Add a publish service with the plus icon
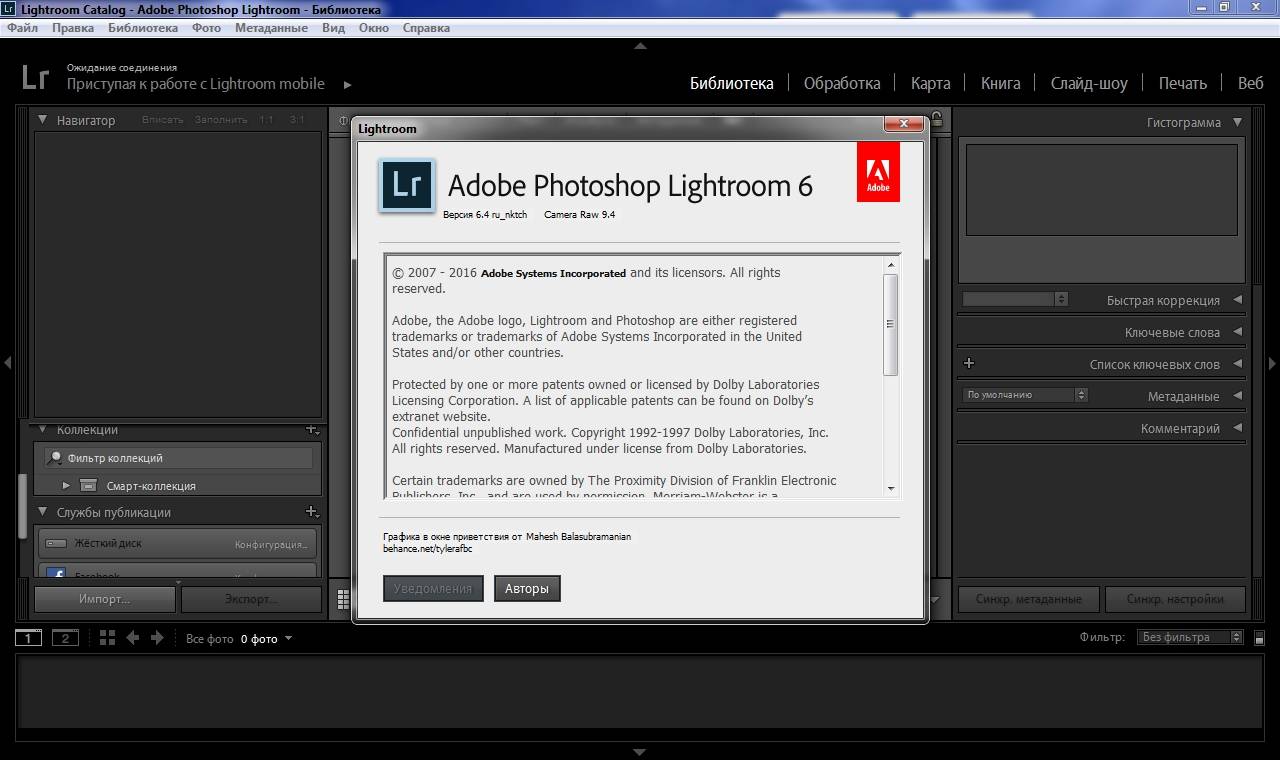1280x760 pixels. click(311, 512)
